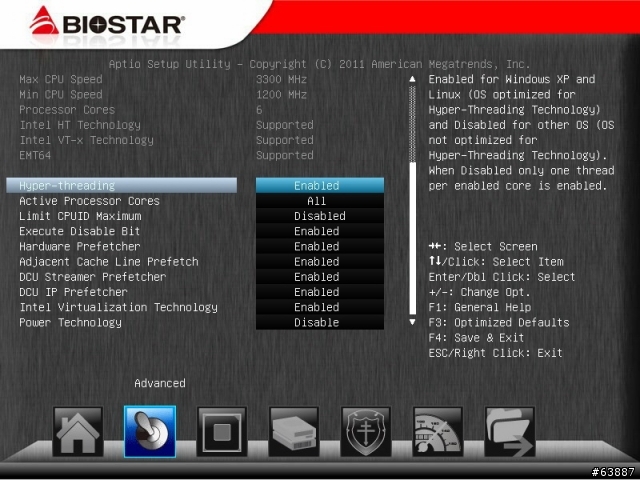This screenshot has width=640, height=480.
Task: Click Intel VT-x Technology info row
Action: (x=167, y=140)
